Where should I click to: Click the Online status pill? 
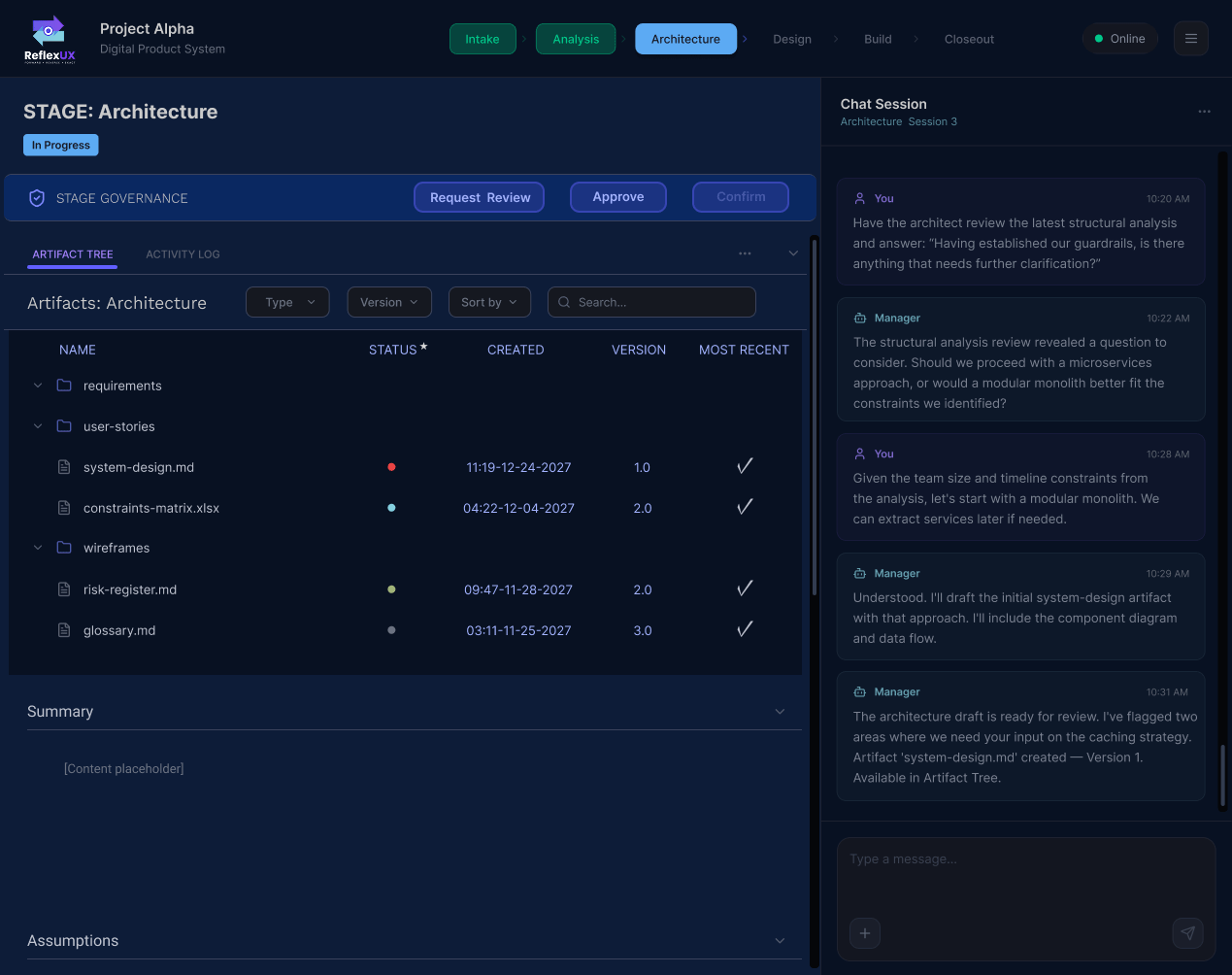[1120, 39]
